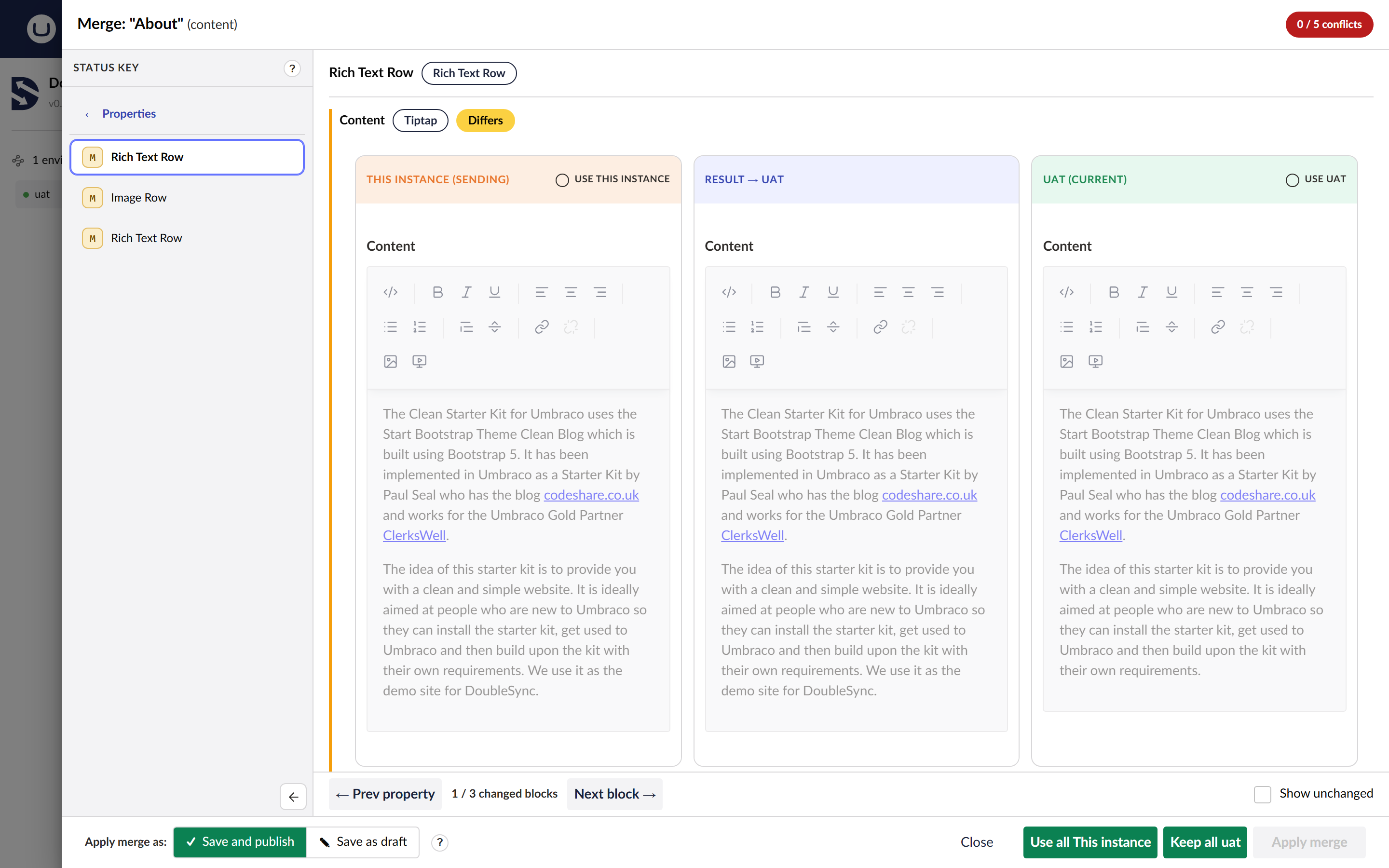Select first Rich Text Row block in sidebar
Image resolution: width=1389 pixels, height=868 pixels.
187,157
